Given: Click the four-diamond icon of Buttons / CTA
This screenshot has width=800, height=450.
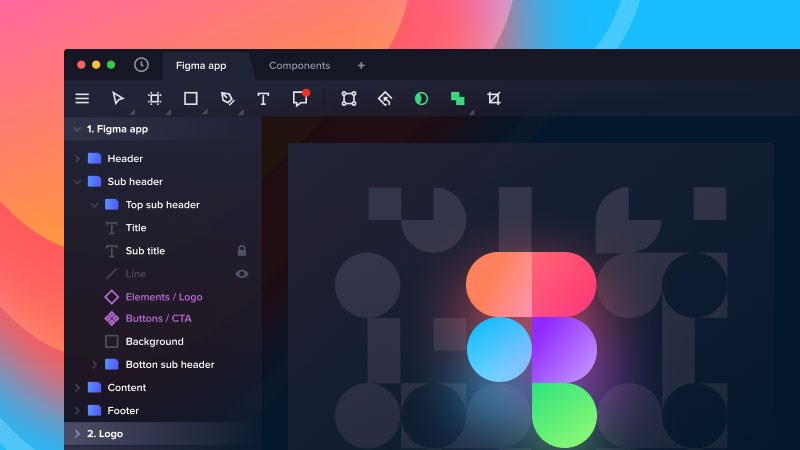Looking at the screenshot, I should pos(112,318).
